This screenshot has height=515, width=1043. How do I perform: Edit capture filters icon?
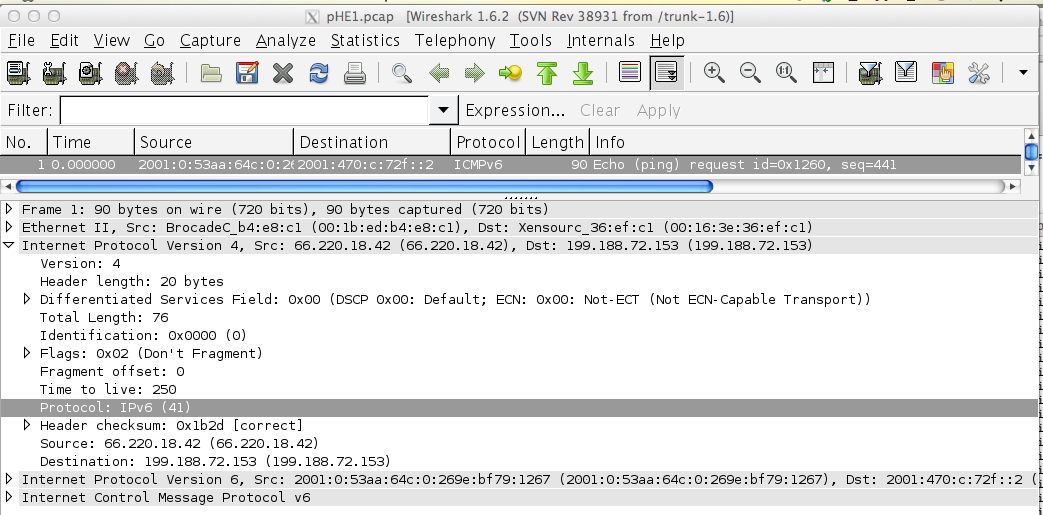tap(870, 73)
